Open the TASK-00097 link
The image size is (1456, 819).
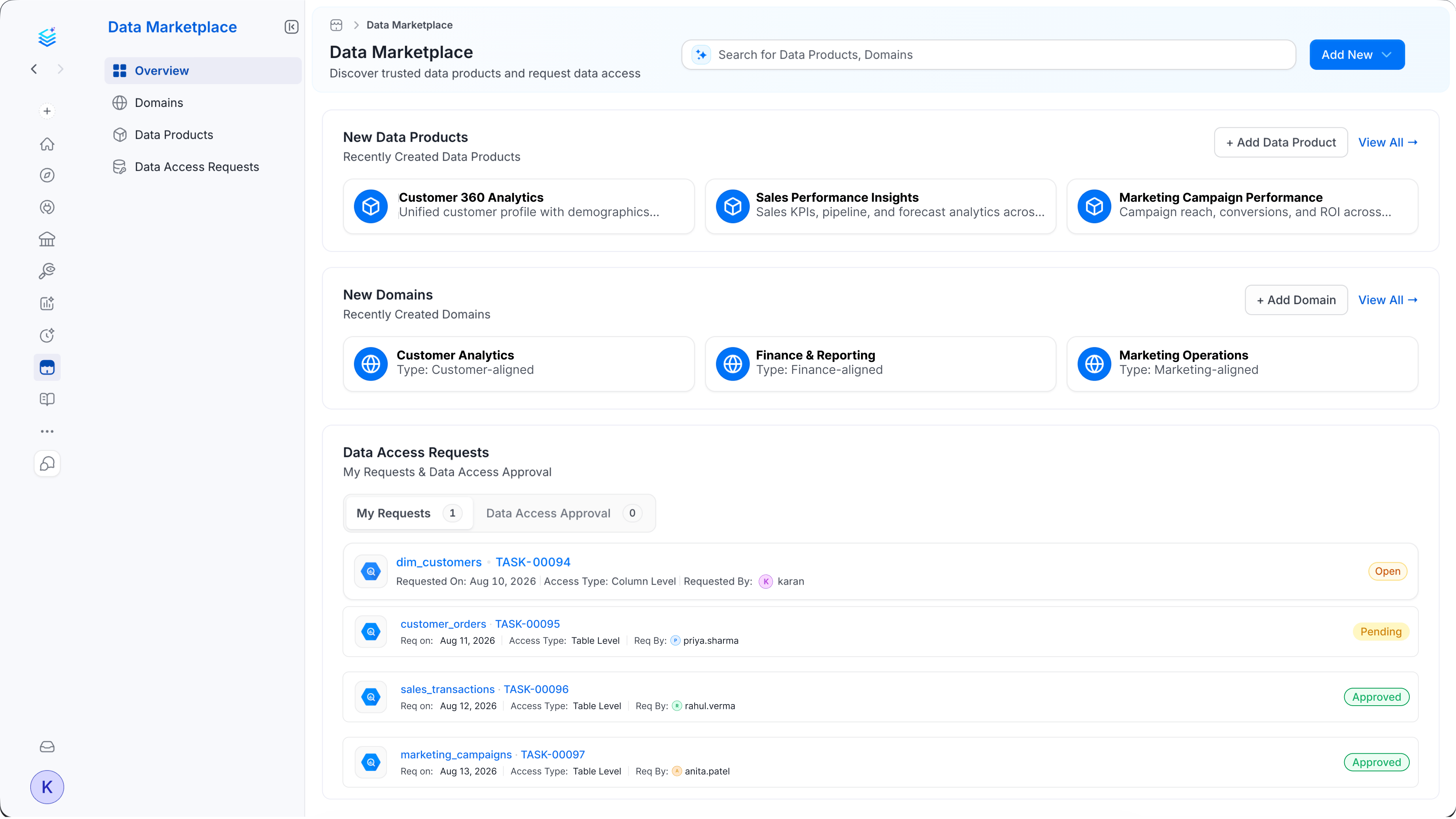pyautogui.click(x=553, y=755)
